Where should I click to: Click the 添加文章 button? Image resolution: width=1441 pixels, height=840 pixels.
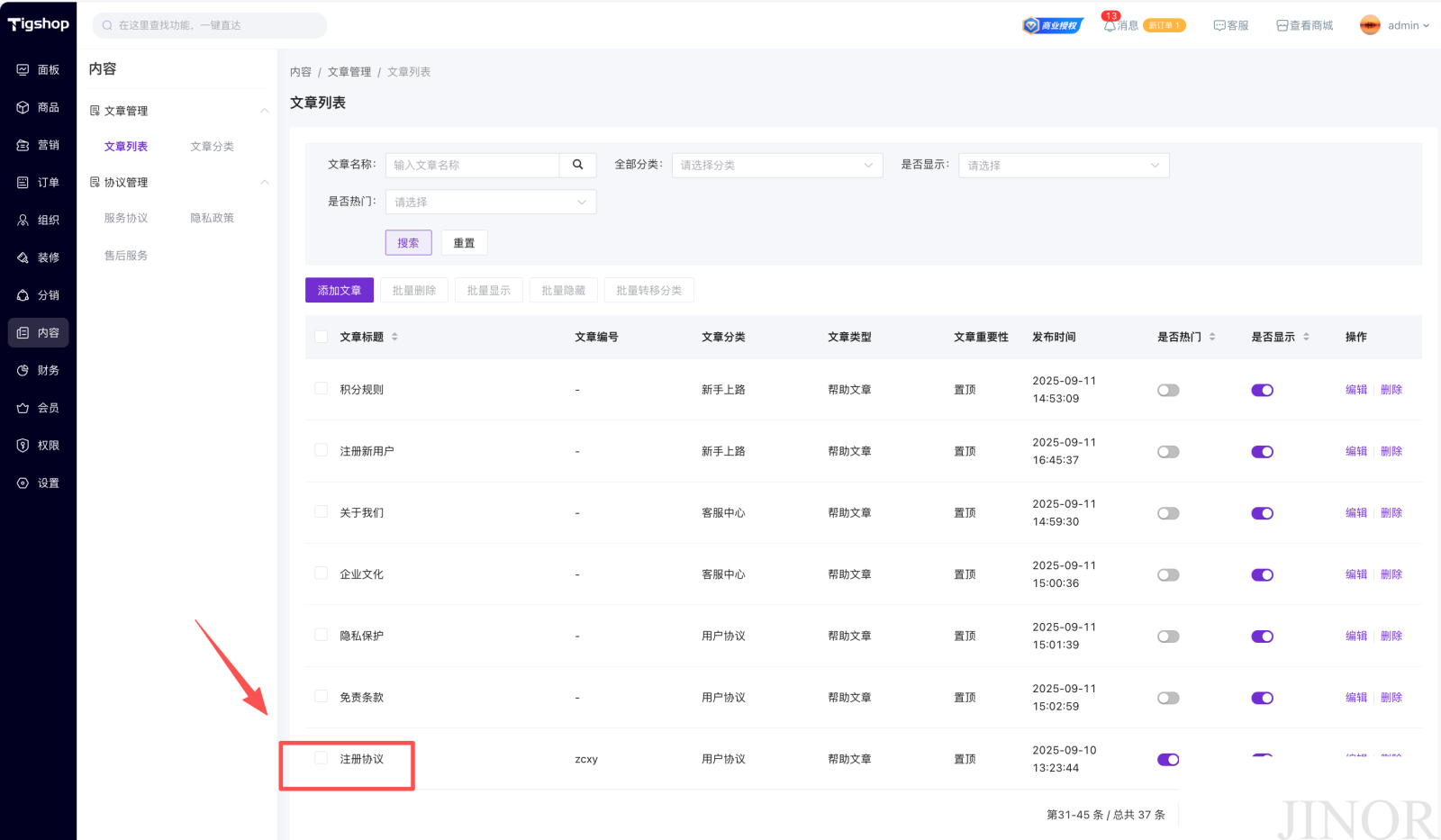coord(340,290)
